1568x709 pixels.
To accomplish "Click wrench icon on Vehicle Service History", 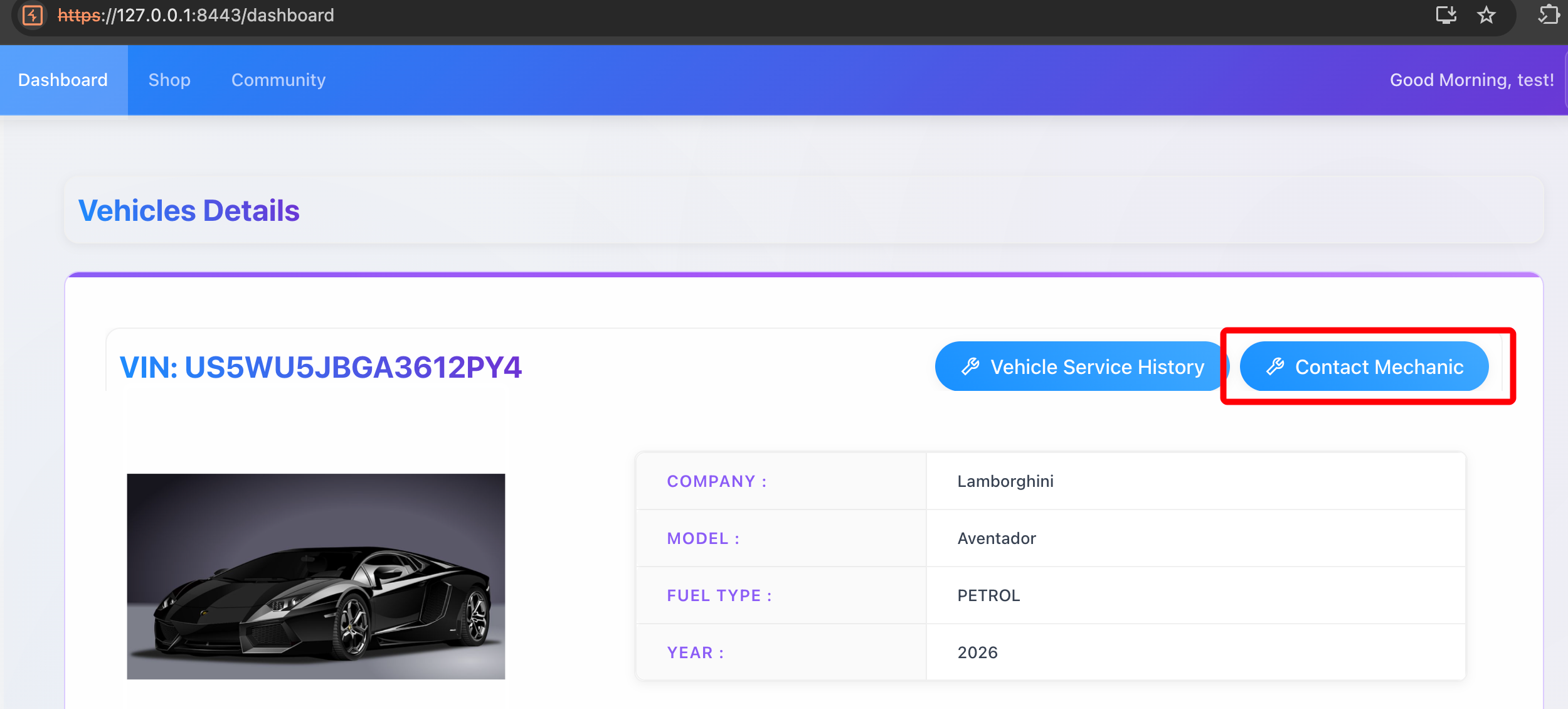I will coord(970,366).
